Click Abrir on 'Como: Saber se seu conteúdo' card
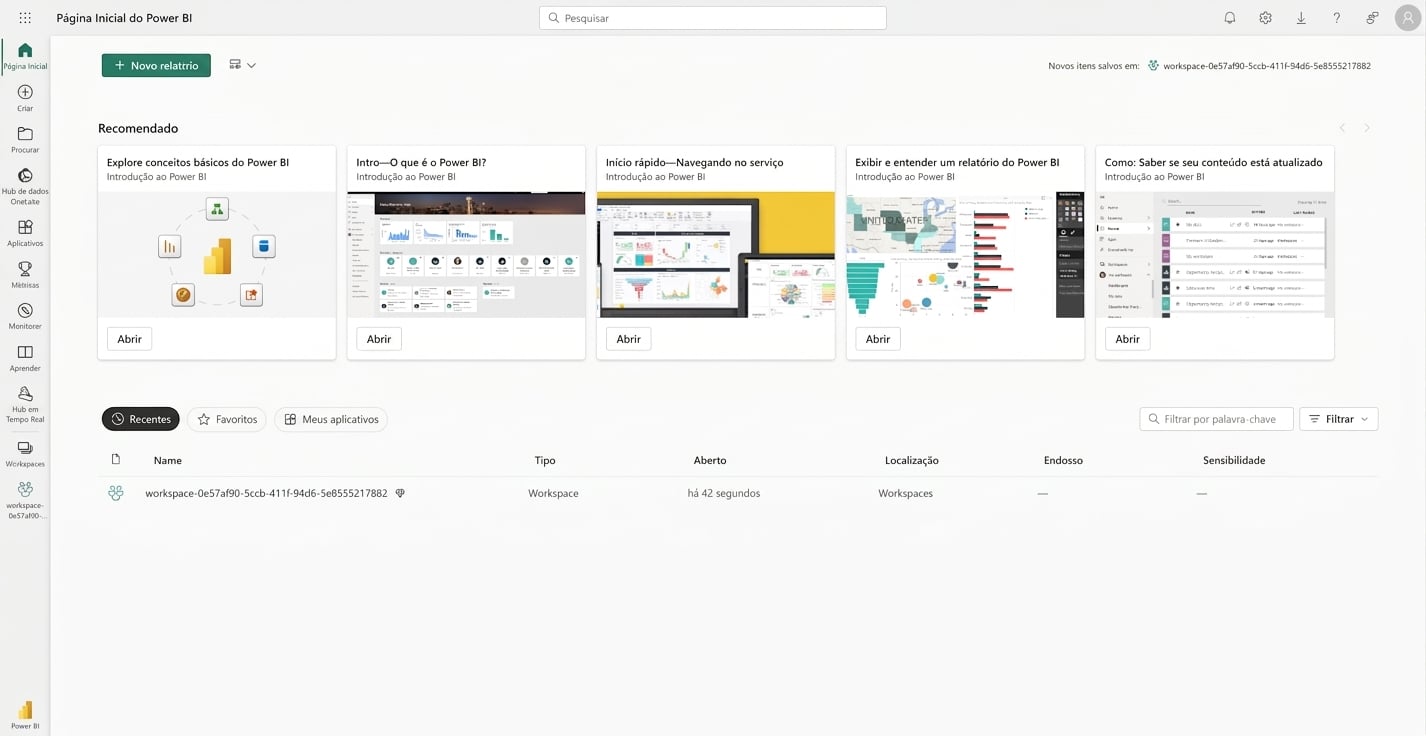Screen dimensions: 1426x736 tap(1128, 339)
